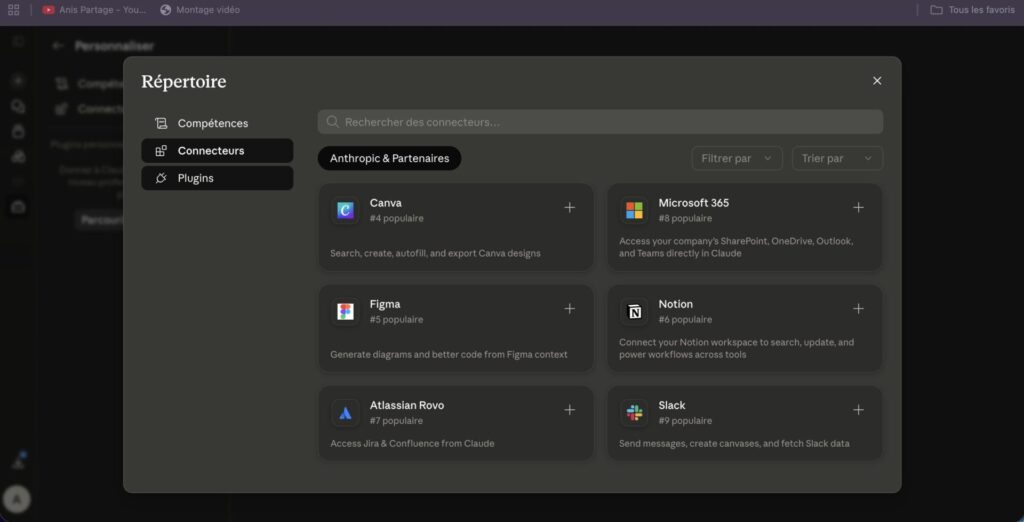Open the Atlassian Rovo card title
This screenshot has height=522, width=1024.
tap(407, 406)
